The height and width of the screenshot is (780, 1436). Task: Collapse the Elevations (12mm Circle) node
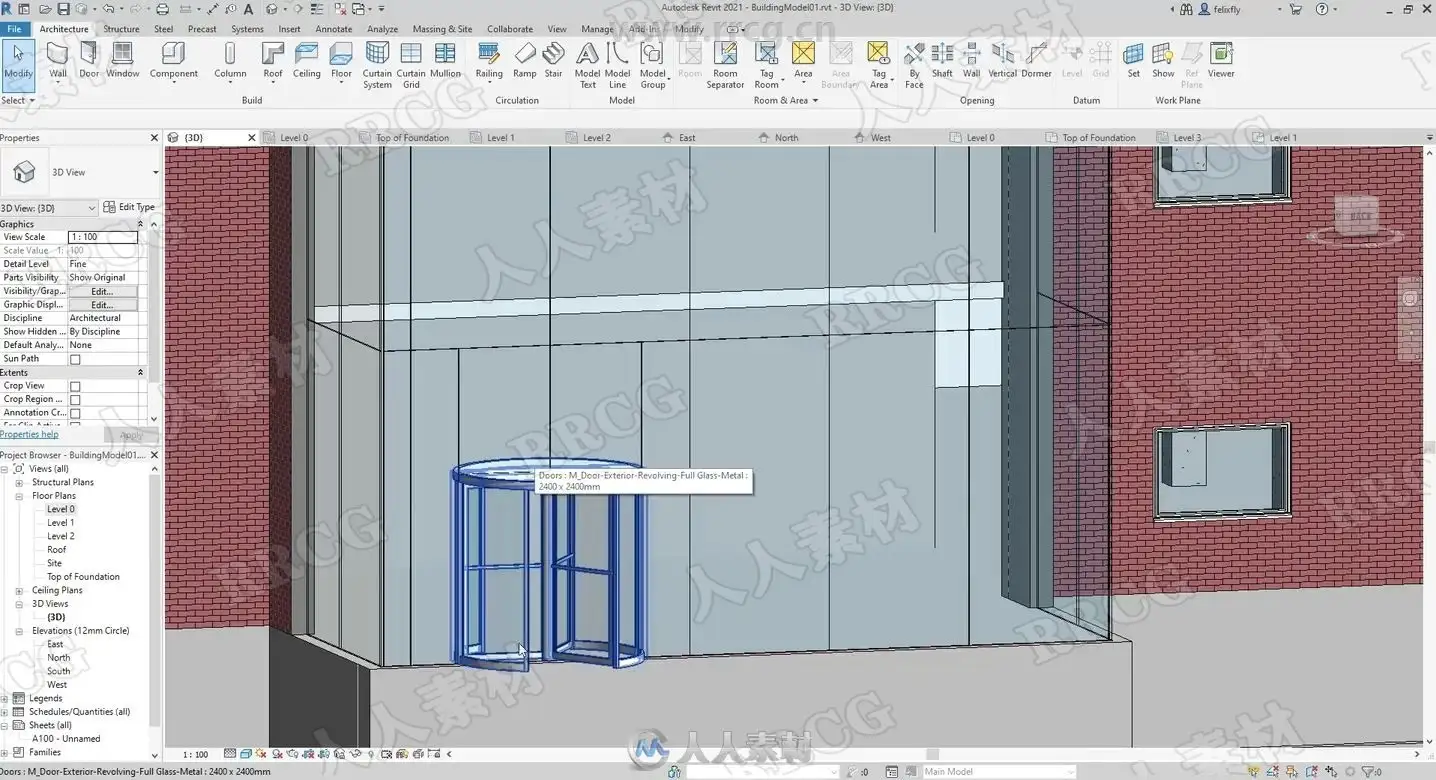point(19,631)
